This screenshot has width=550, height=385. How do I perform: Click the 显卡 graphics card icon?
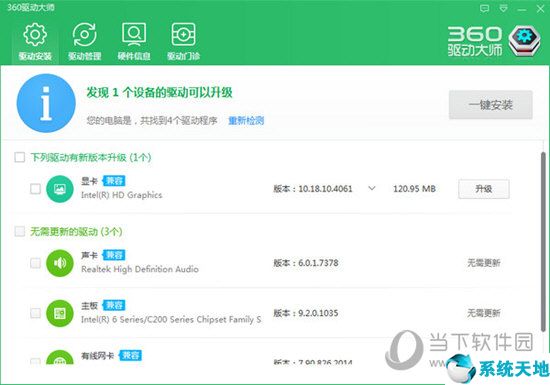point(60,189)
